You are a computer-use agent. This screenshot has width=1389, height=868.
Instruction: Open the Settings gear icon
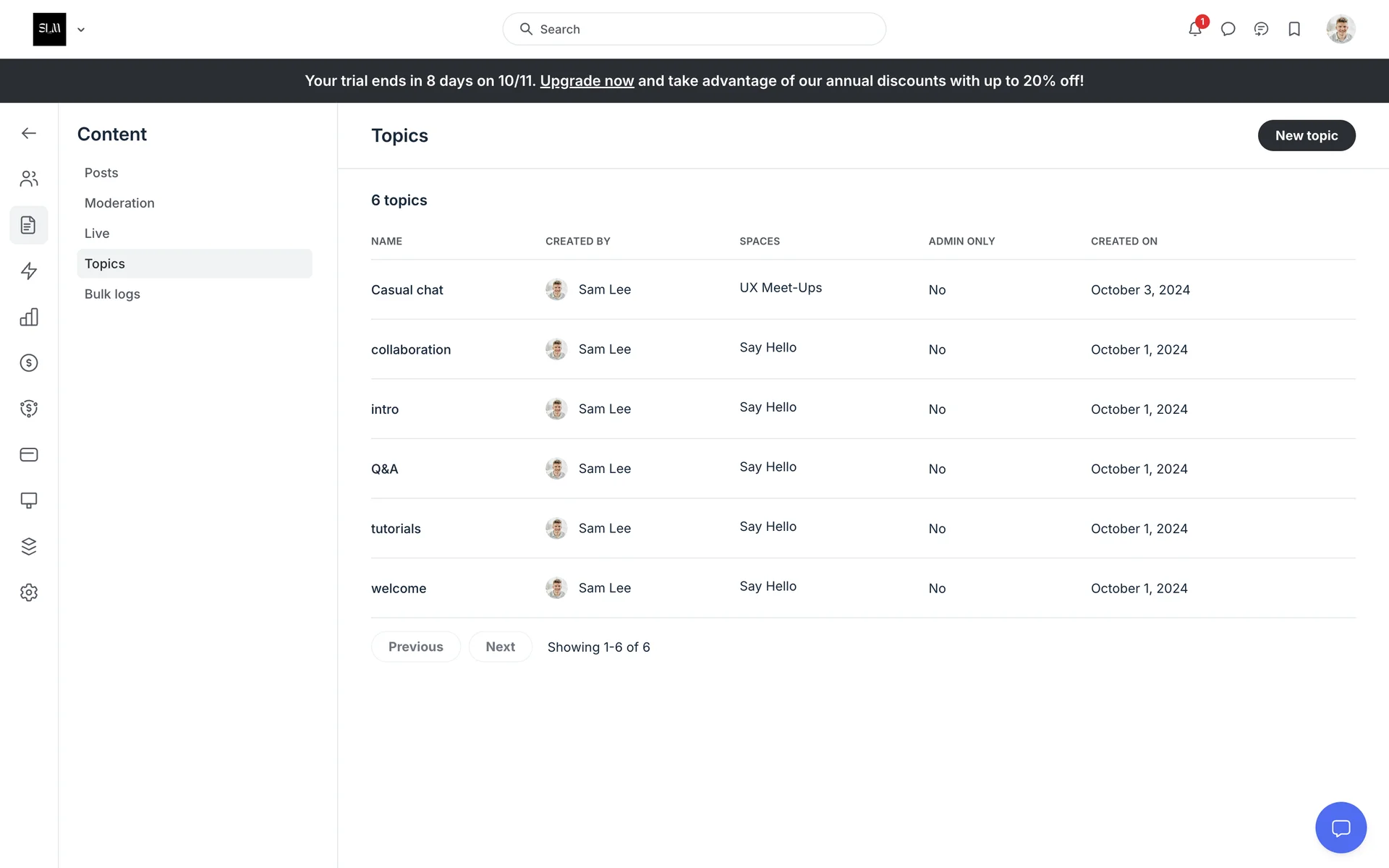click(x=29, y=592)
